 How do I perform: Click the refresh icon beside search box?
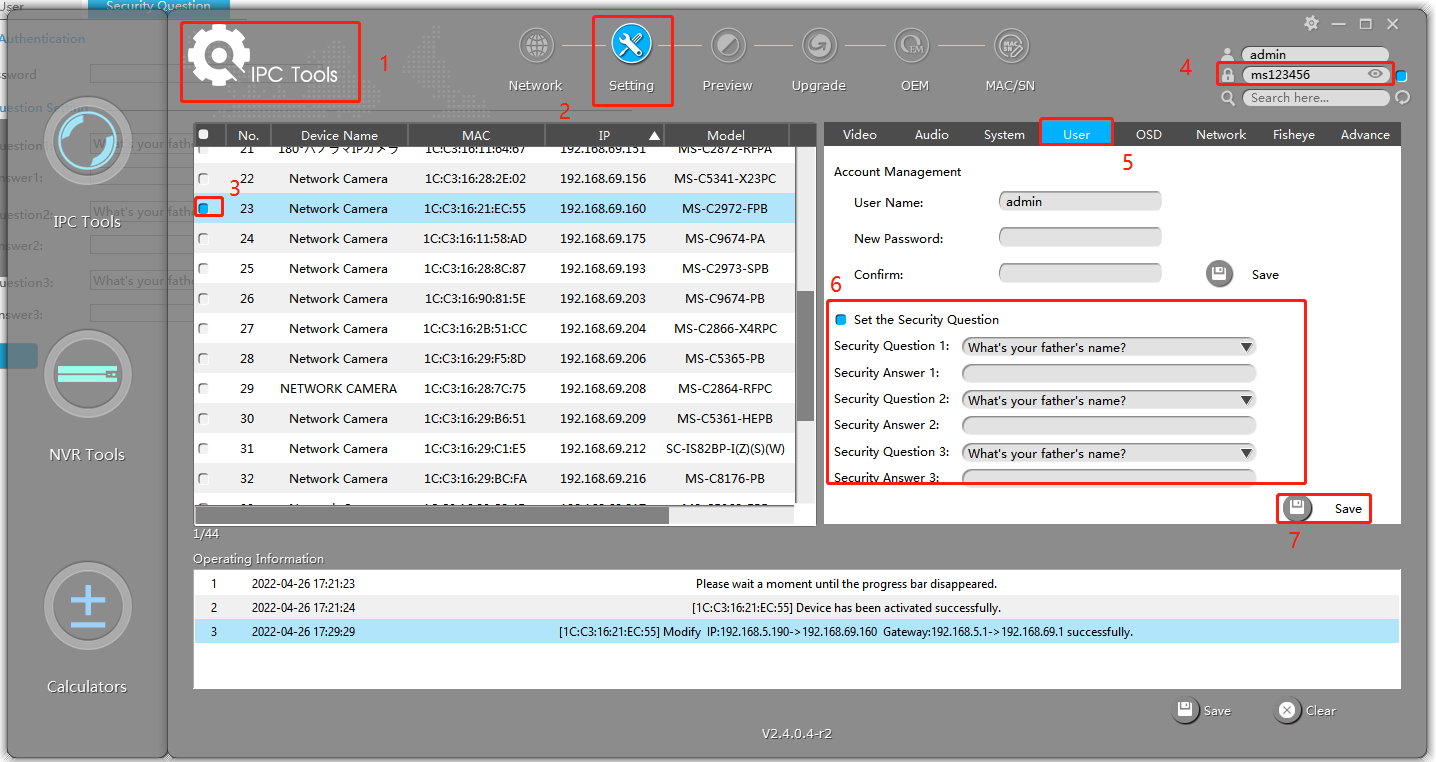click(x=1402, y=97)
